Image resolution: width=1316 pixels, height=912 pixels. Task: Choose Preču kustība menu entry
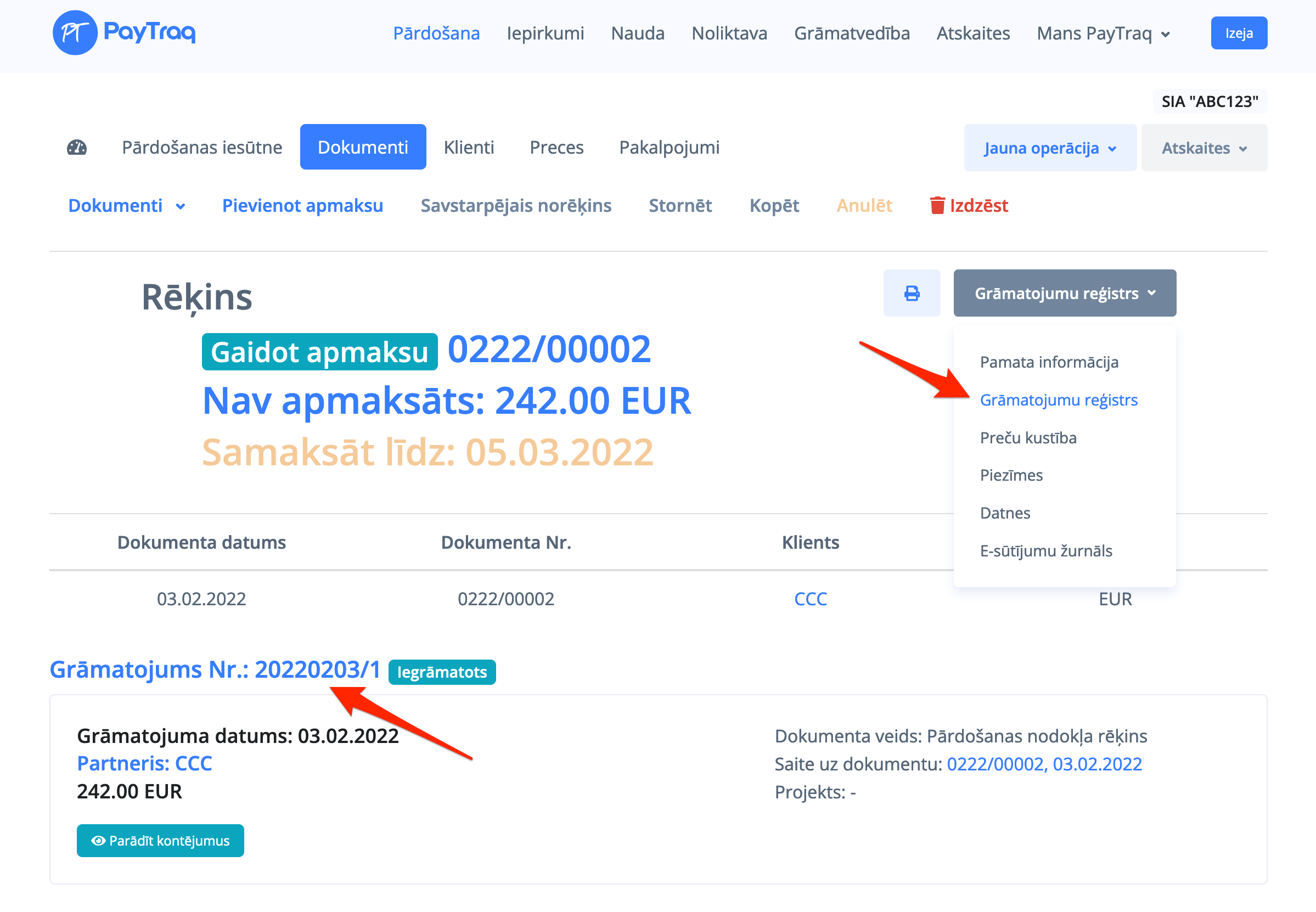1027,437
